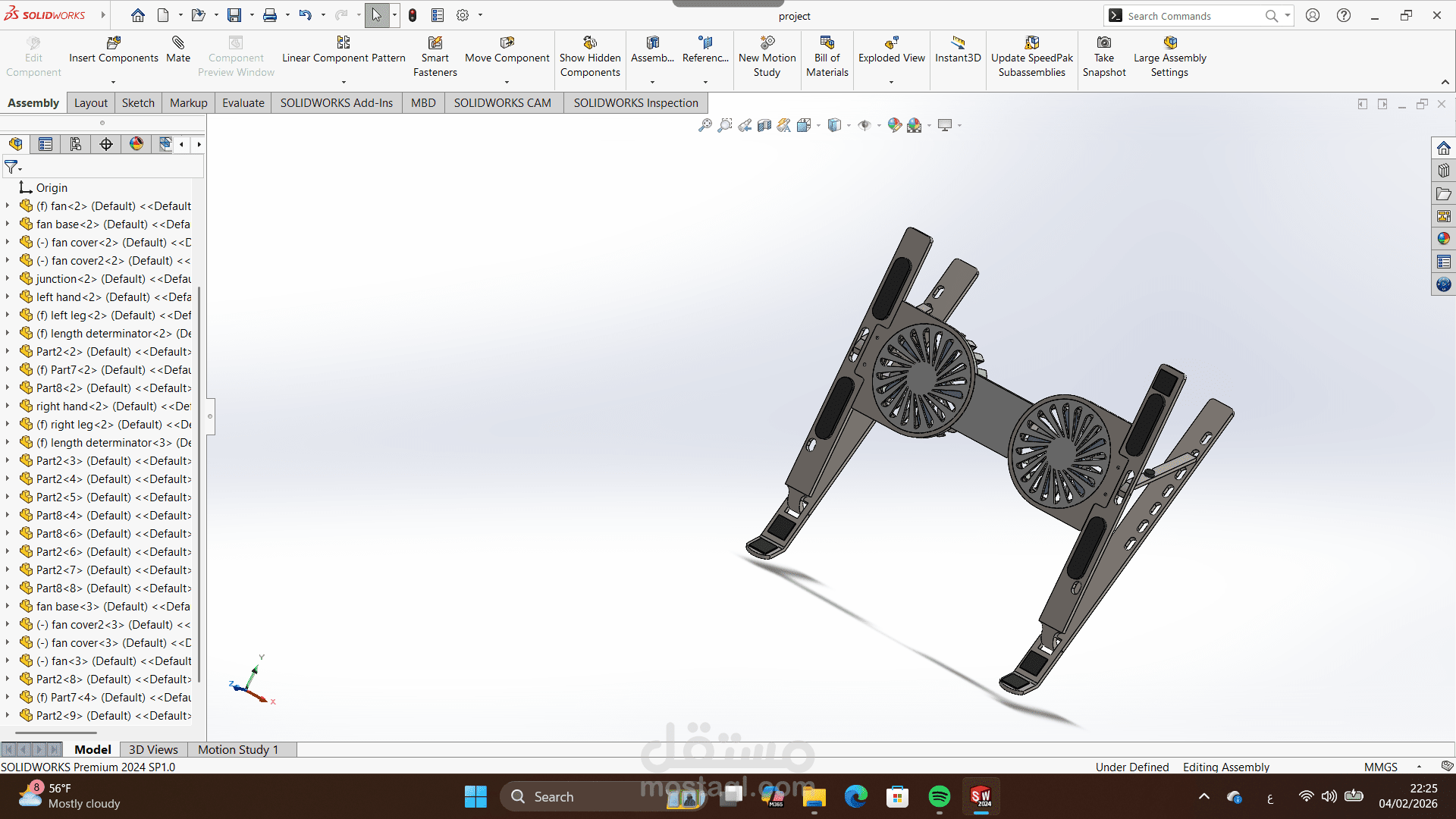Image resolution: width=1456 pixels, height=819 pixels.
Task: Click the Undo arrow icon
Action: tap(305, 15)
